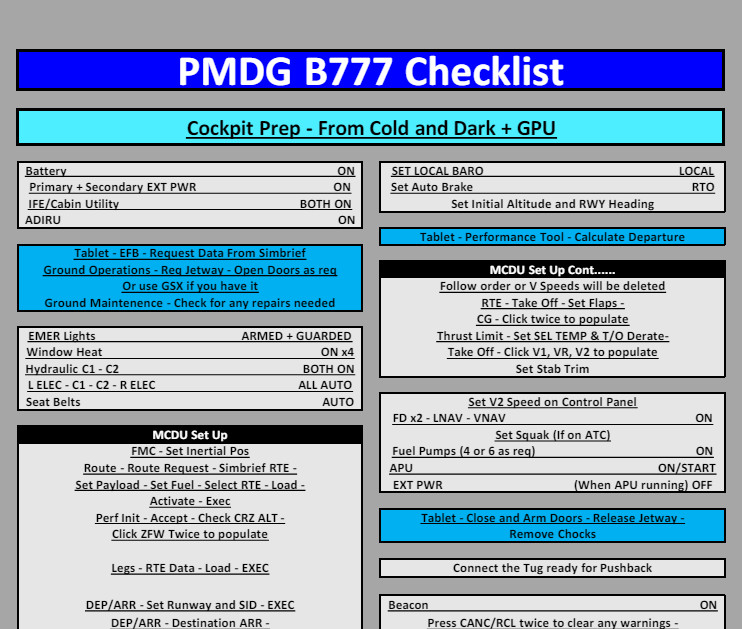The height and width of the screenshot is (629, 742).
Task: Select Take Off - Click V1, VR, V2 line
Action: [x=552, y=352]
